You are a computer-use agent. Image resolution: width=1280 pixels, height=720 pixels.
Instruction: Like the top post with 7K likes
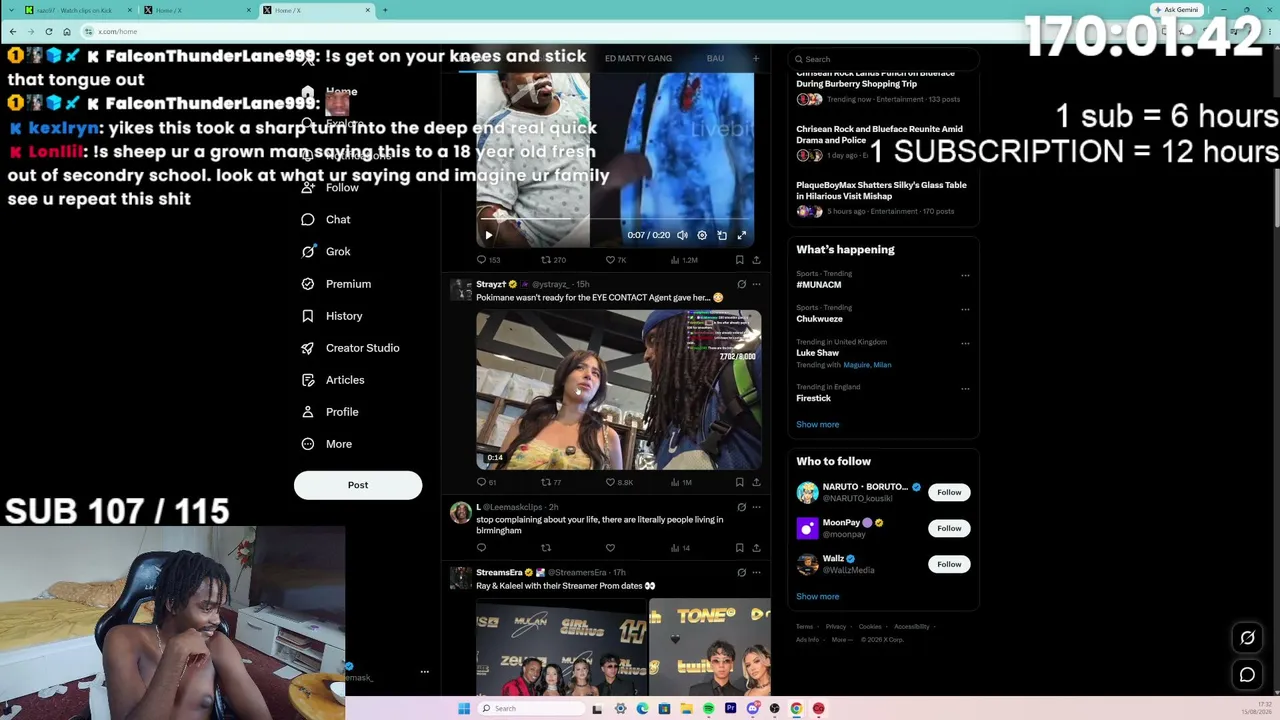click(616, 260)
